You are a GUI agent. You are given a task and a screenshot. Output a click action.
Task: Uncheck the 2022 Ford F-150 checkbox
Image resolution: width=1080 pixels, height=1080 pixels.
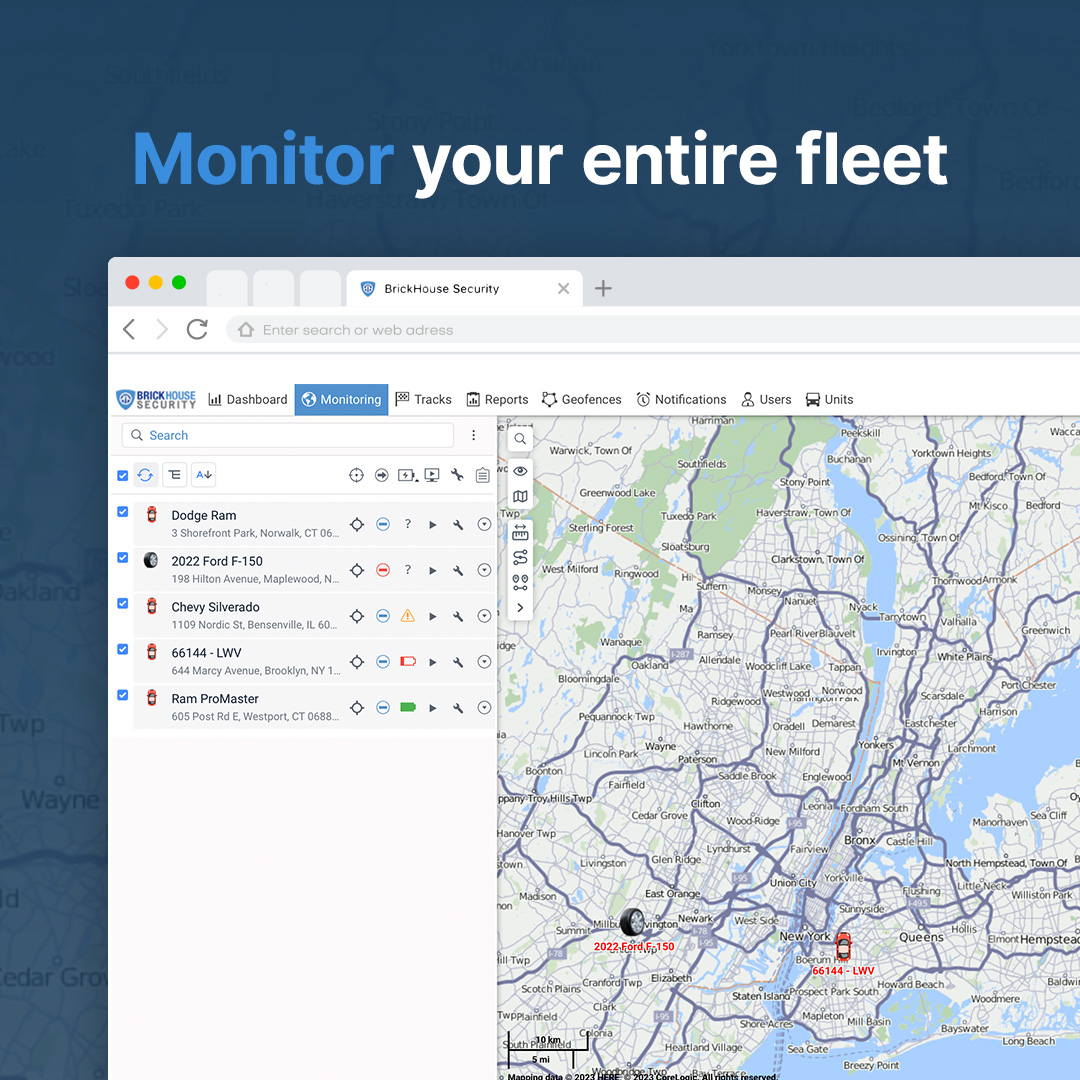(122, 557)
